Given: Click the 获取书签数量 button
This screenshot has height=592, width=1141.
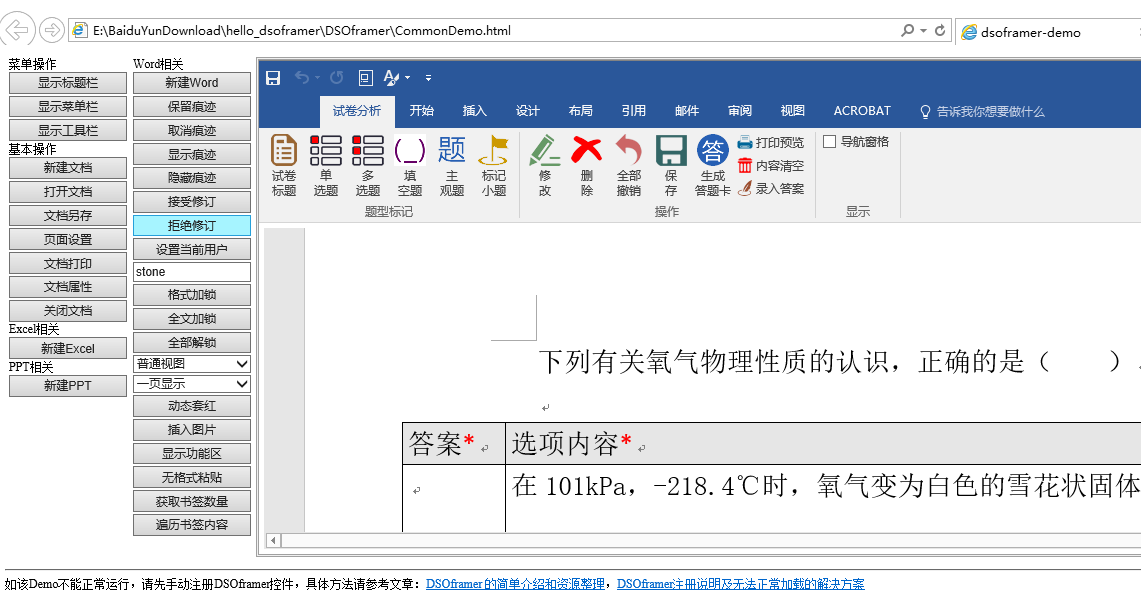Looking at the screenshot, I should click(192, 502).
